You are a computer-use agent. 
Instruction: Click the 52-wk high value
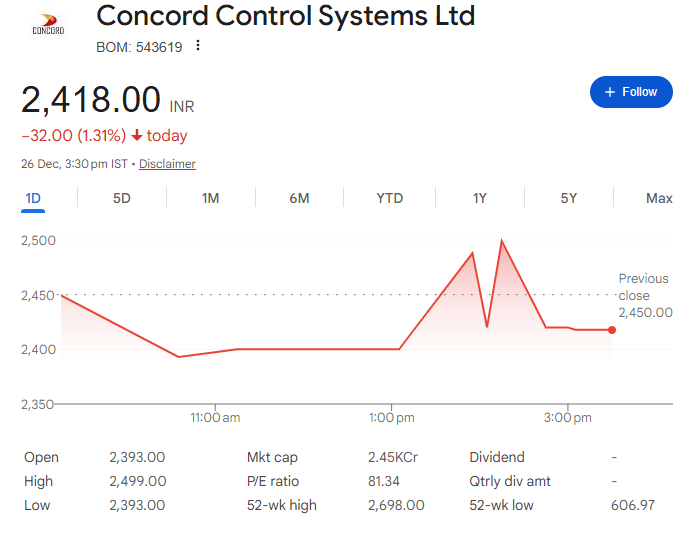click(x=396, y=505)
